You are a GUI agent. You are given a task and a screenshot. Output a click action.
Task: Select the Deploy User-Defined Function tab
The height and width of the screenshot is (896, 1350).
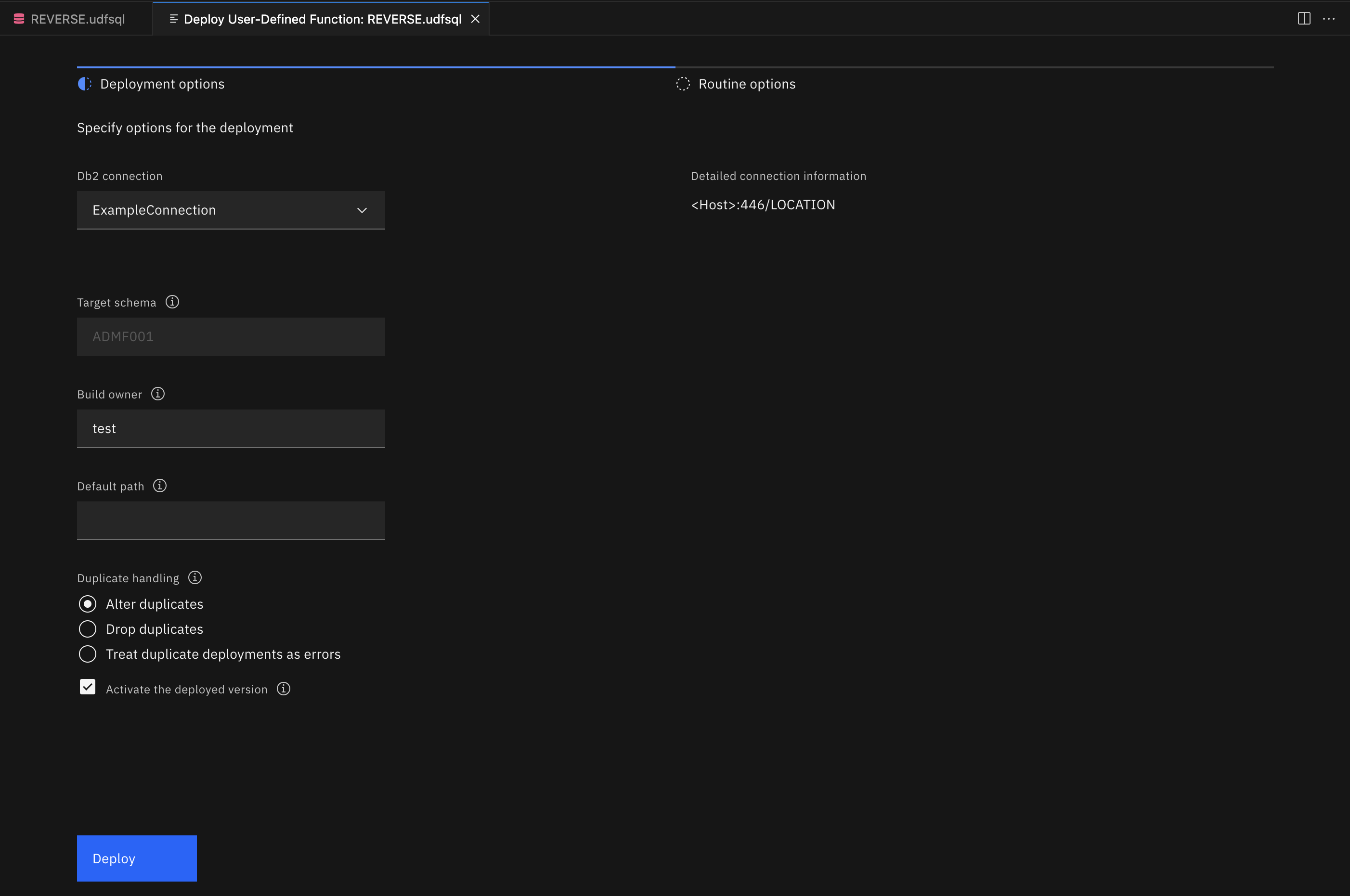(322, 19)
